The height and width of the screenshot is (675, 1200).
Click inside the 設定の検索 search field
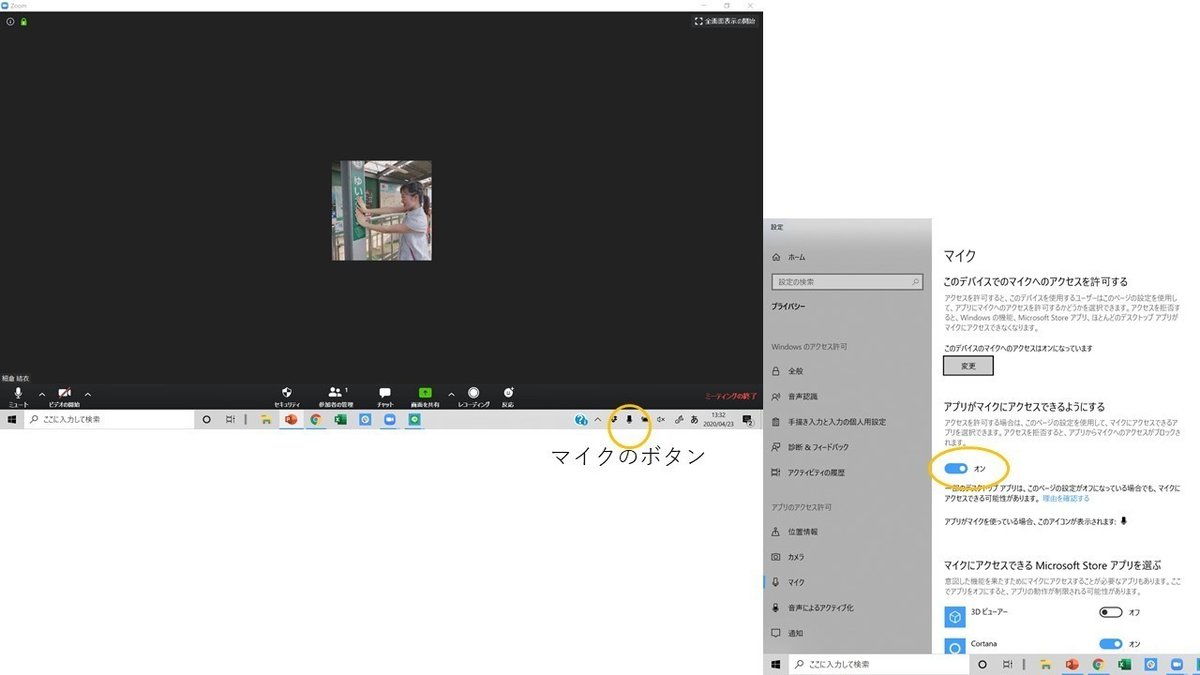point(847,281)
